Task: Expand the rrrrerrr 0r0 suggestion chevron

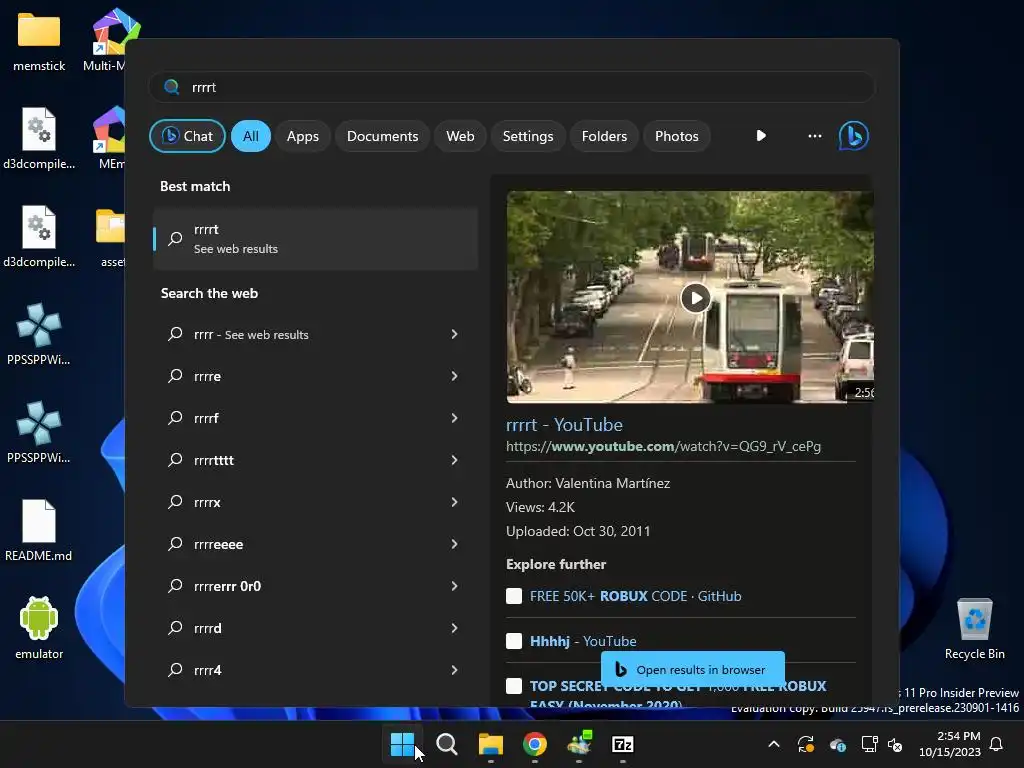Action: 454,586
